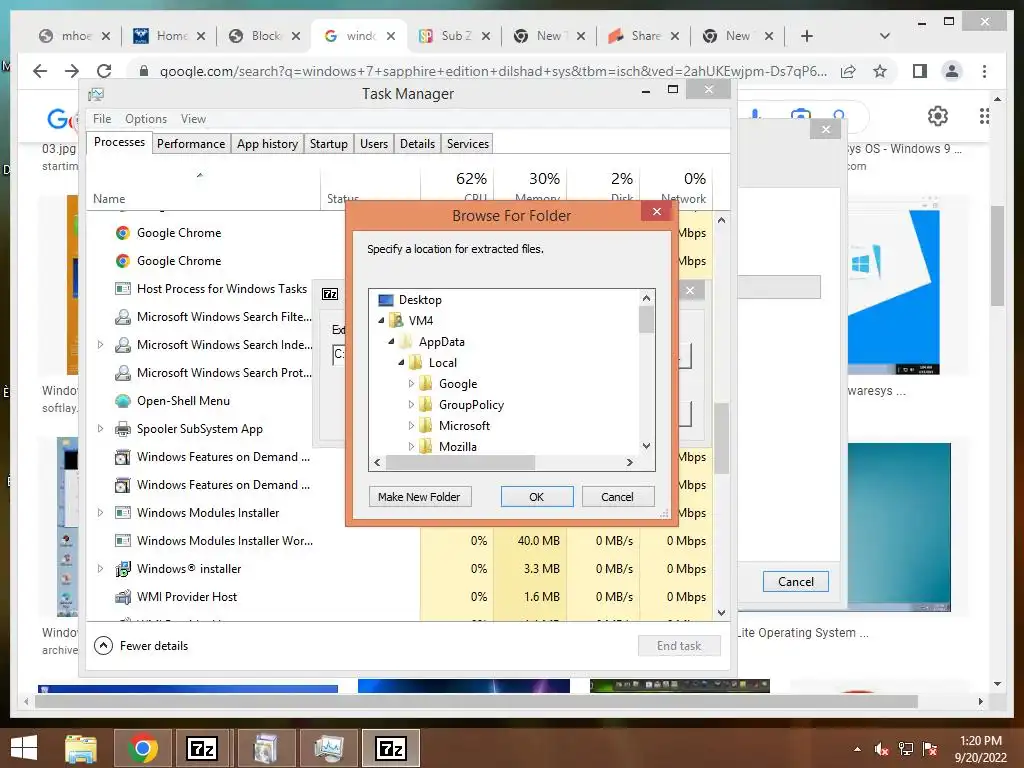Expand the Microsoft folder node
The width and height of the screenshot is (1024, 768).
coord(411,426)
